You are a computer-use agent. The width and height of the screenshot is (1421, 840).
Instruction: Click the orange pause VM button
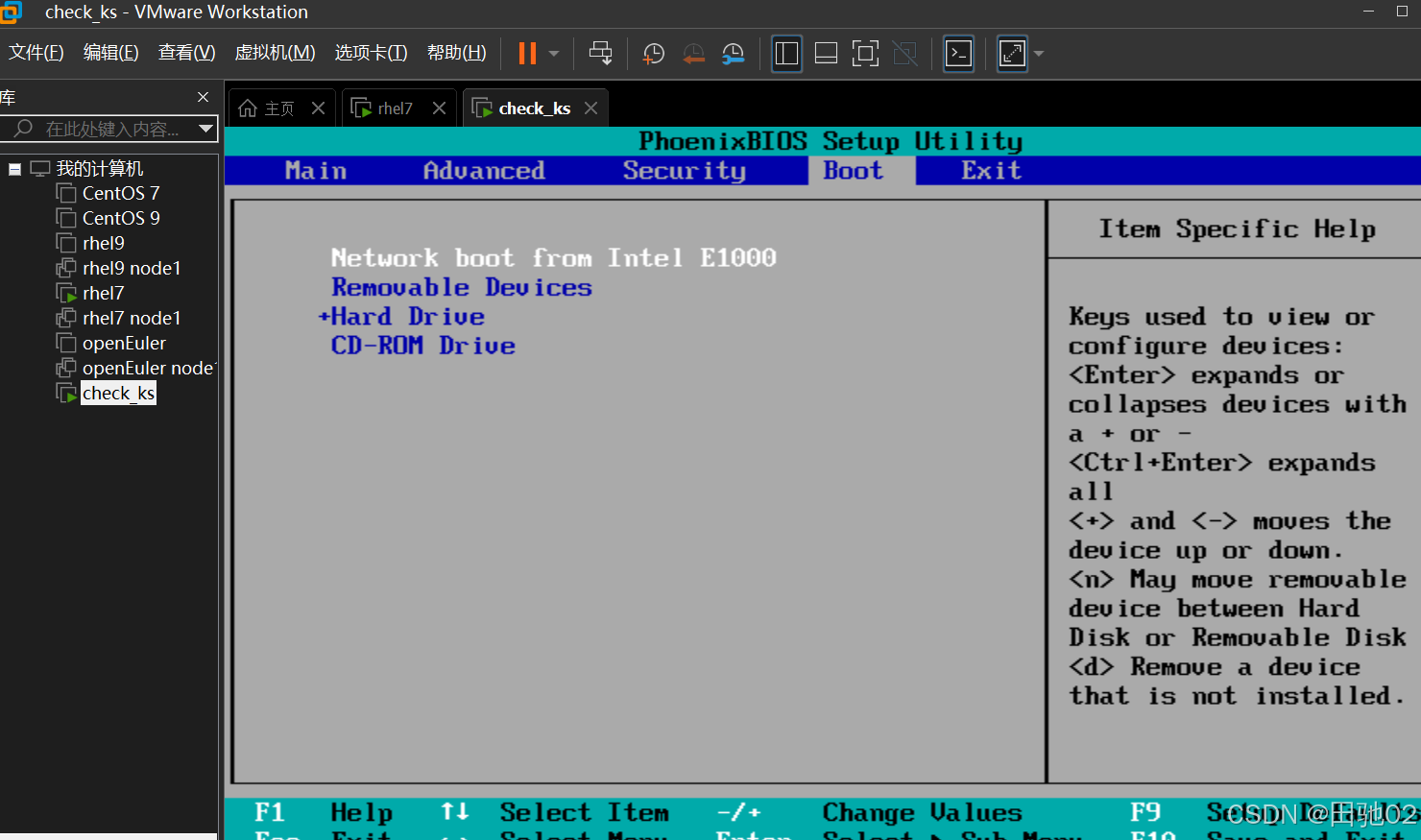point(527,54)
